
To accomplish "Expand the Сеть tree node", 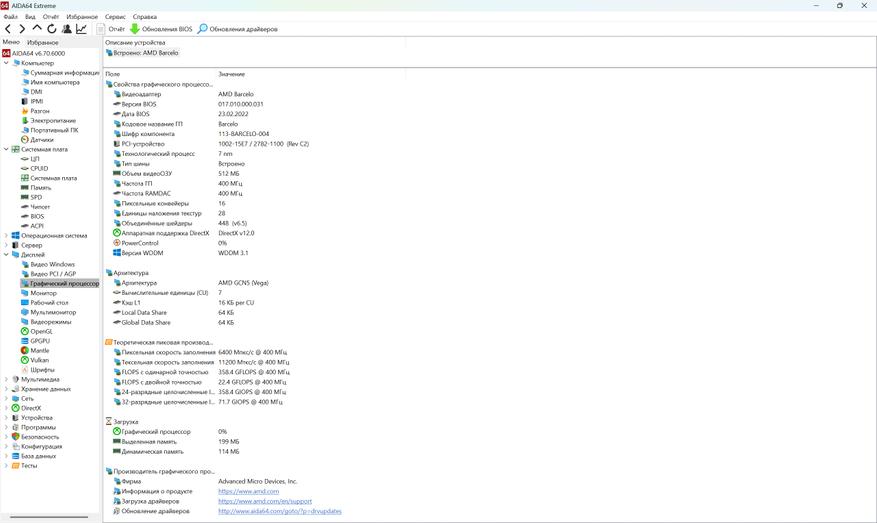I will coord(6,398).
